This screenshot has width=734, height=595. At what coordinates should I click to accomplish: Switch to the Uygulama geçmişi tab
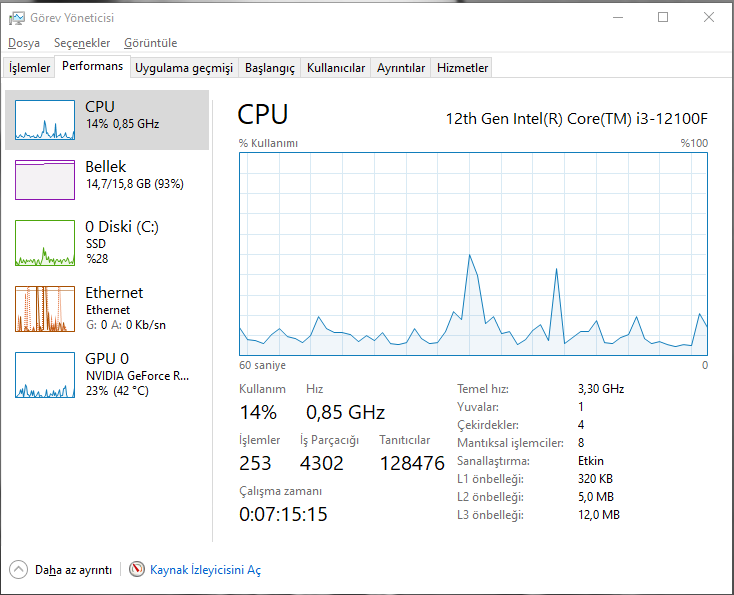tap(183, 68)
